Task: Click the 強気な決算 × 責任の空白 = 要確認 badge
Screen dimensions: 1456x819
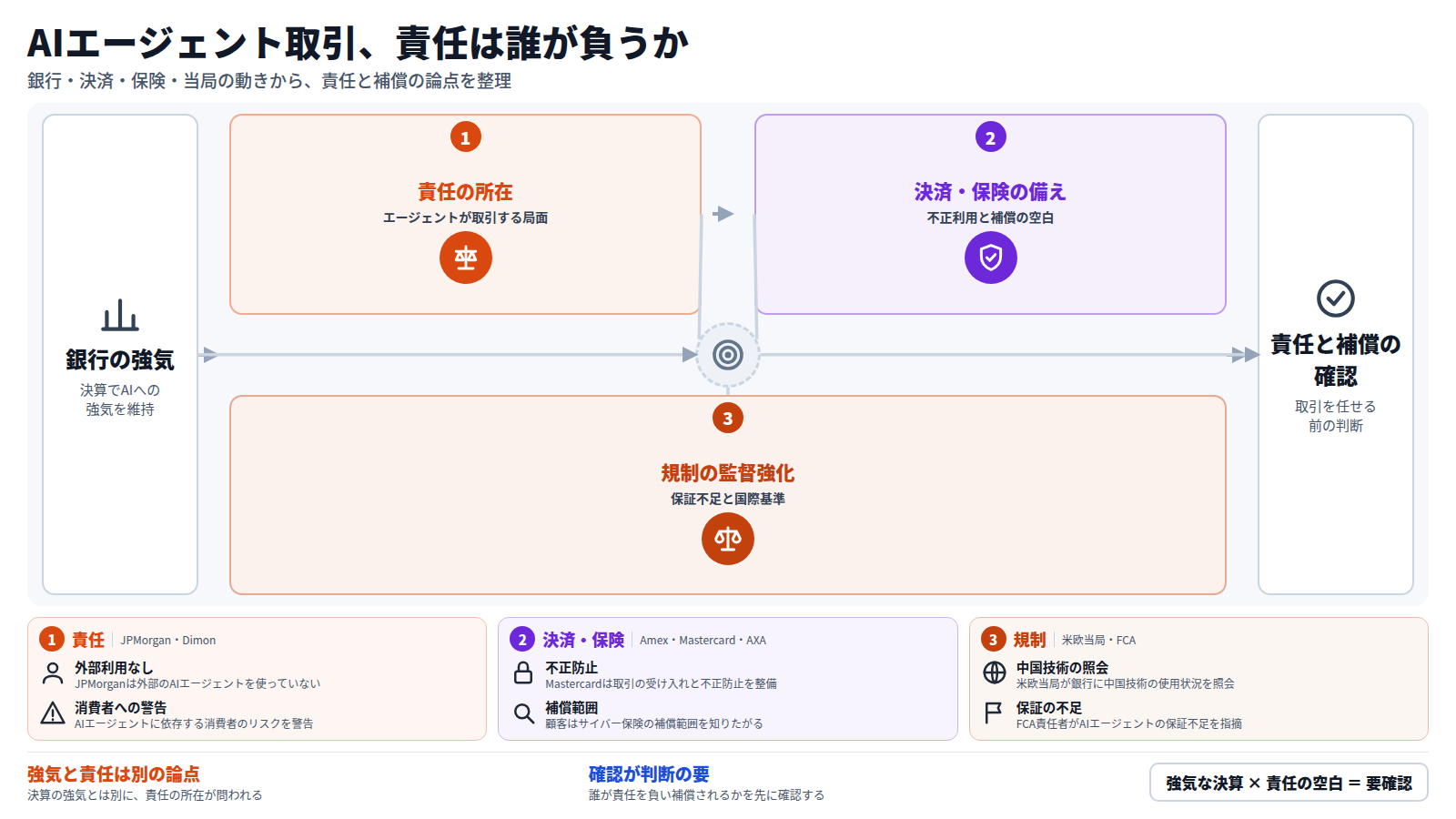Action: click(x=1289, y=783)
